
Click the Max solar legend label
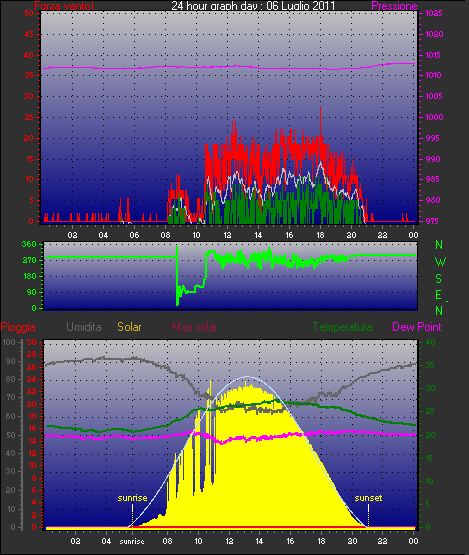pyautogui.click(x=195, y=327)
